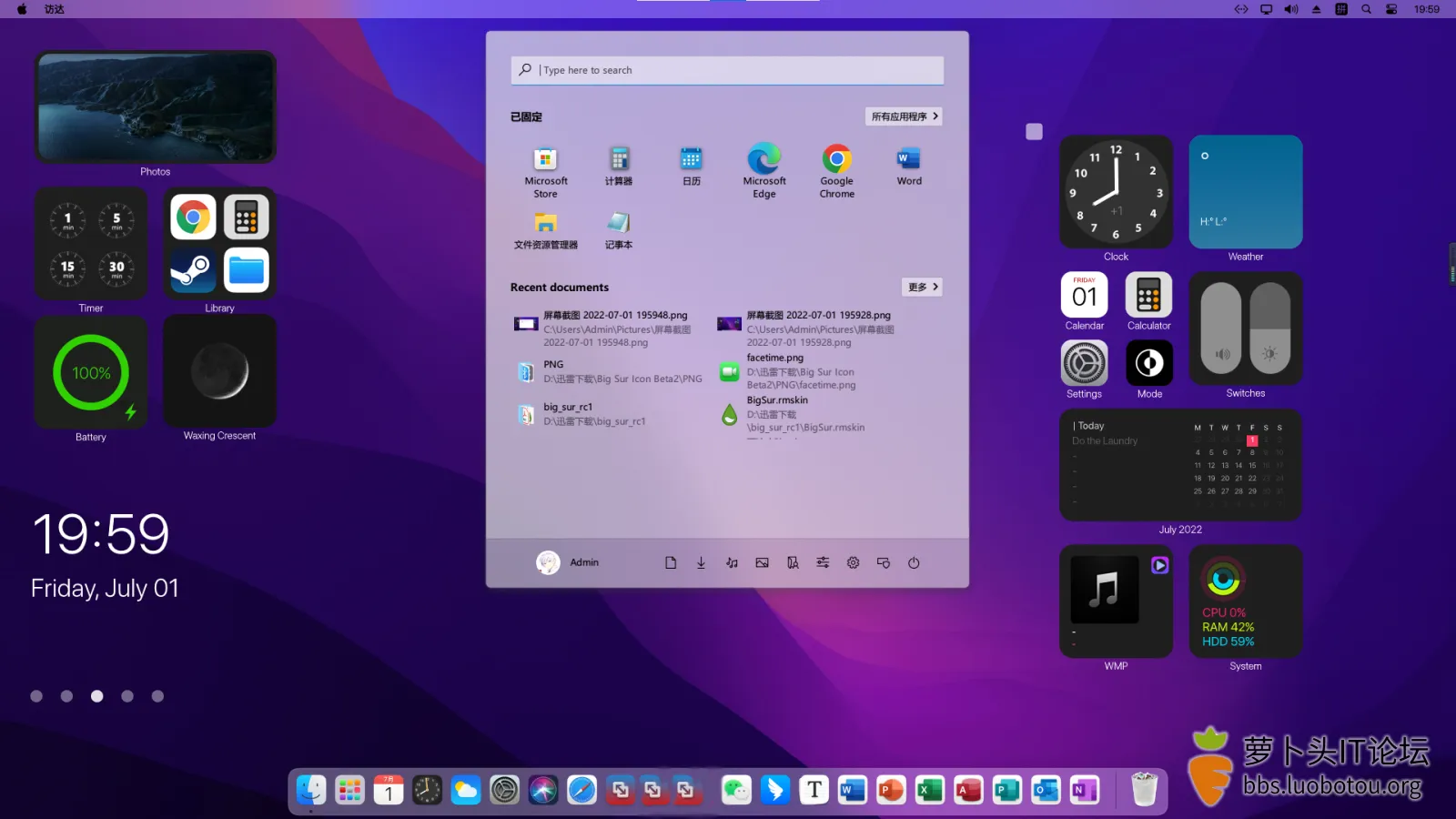The width and height of the screenshot is (1456, 819).
Task: Select July 1 in calendar widget
Action: pos(1252,440)
